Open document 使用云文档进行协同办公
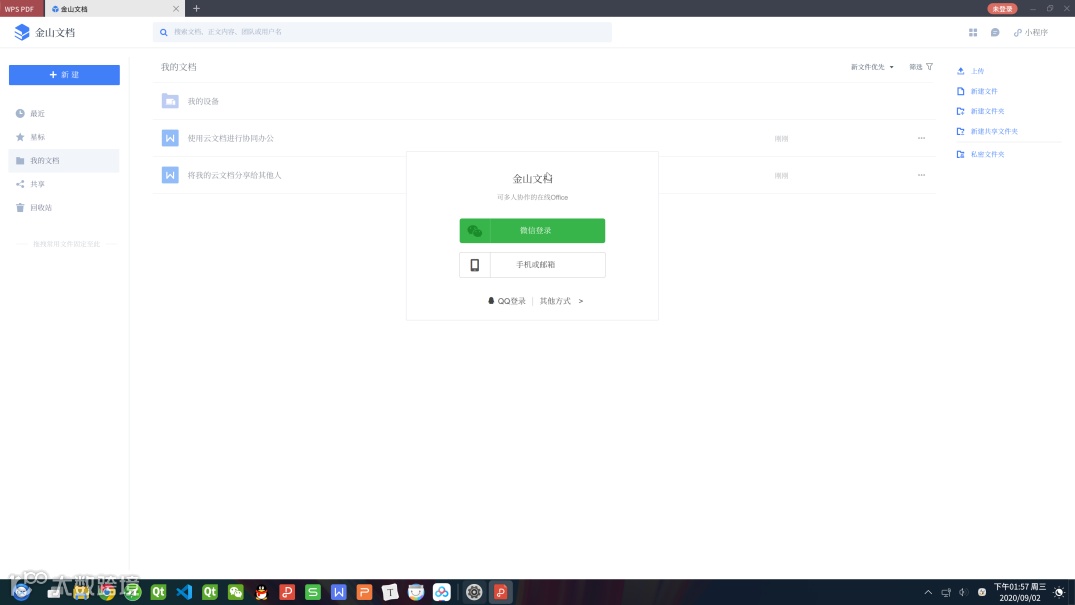 pos(230,139)
